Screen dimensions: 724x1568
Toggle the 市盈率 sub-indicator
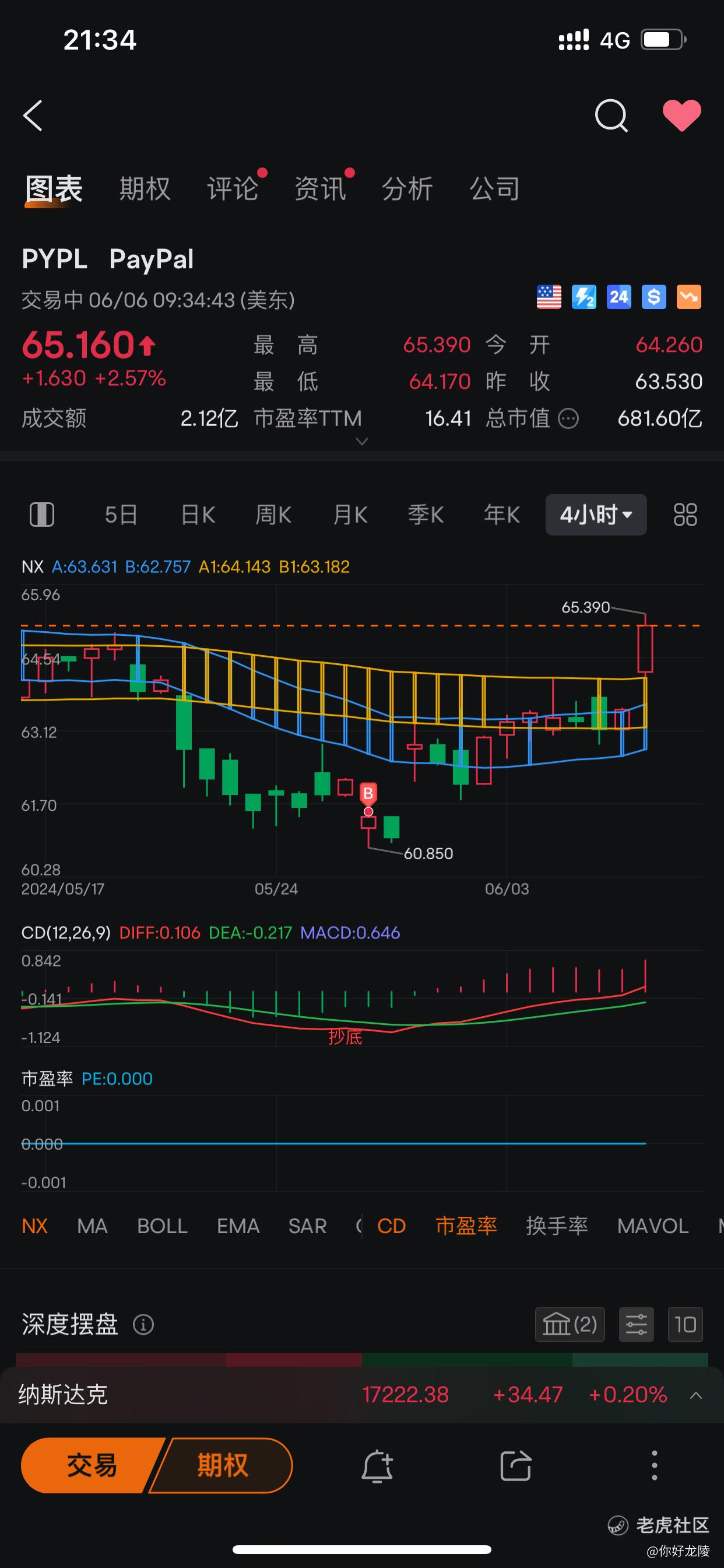(x=467, y=1226)
